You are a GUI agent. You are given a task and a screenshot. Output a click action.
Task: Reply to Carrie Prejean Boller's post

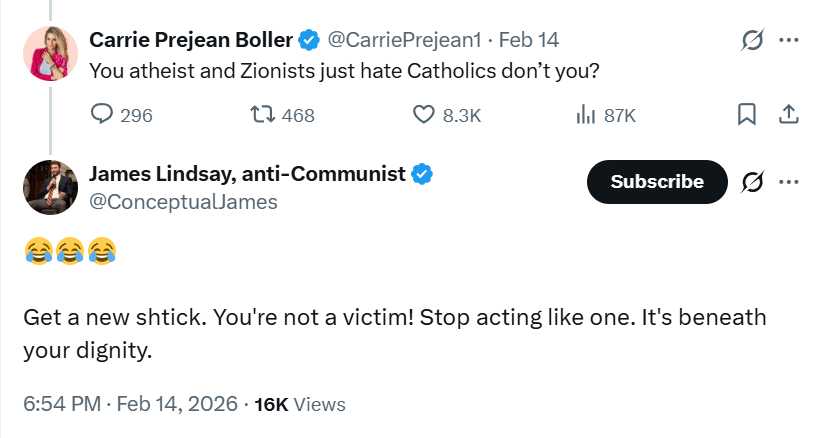tap(103, 115)
